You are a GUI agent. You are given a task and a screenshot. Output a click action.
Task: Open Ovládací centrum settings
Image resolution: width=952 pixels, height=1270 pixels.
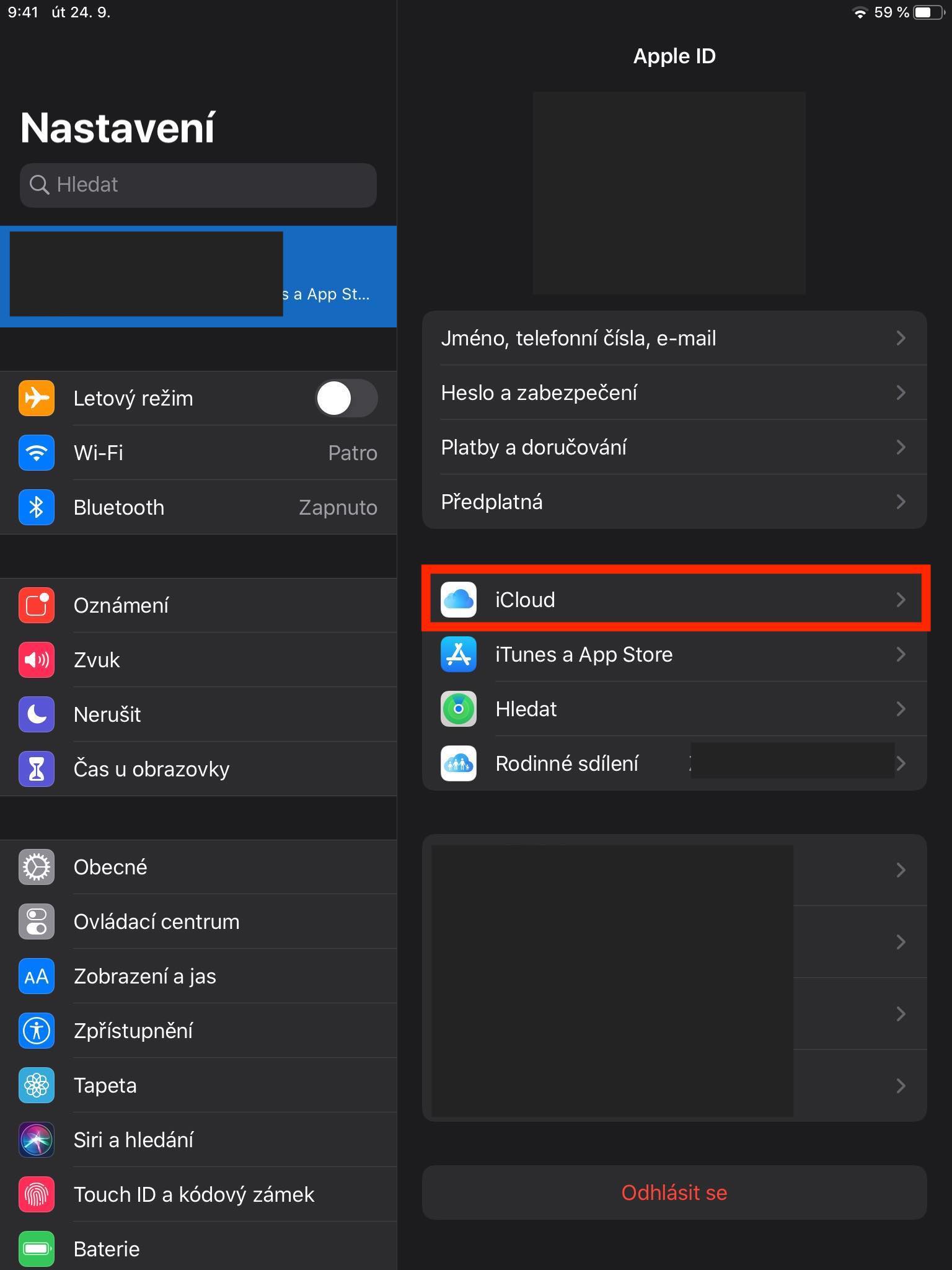tap(198, 921)
